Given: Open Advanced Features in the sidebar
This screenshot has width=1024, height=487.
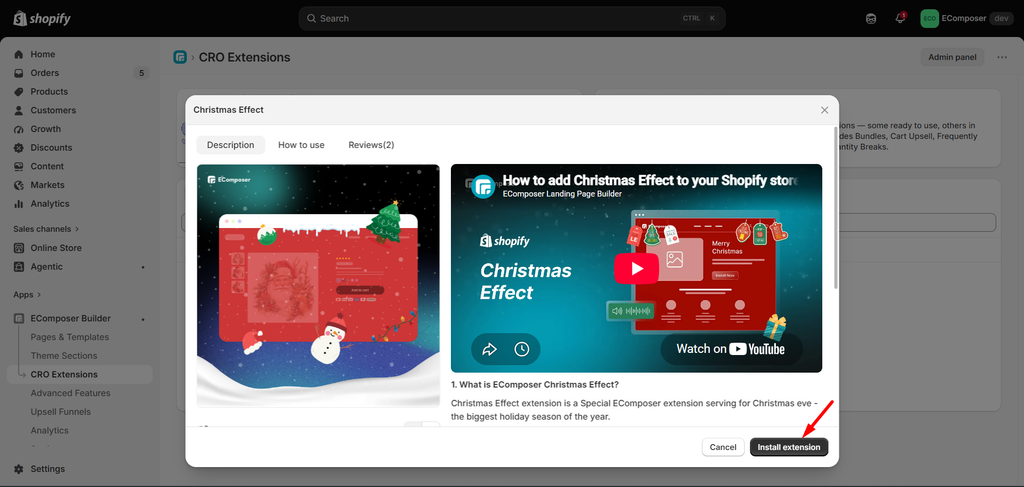Looking at the screenshot, I should coord(71,393).
